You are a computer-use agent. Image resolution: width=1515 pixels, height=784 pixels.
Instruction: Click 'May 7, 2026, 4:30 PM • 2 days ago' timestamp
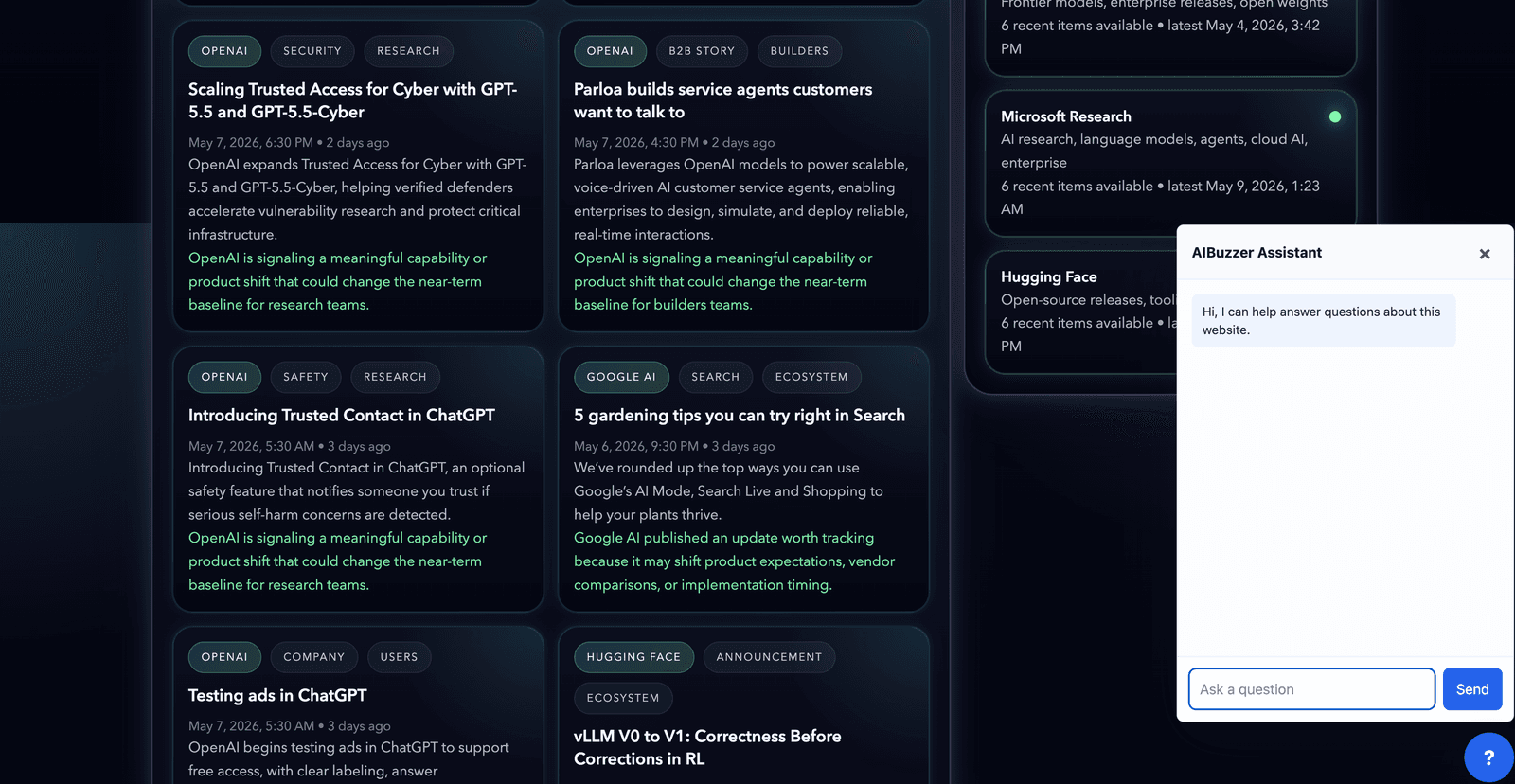coord(674,143)
